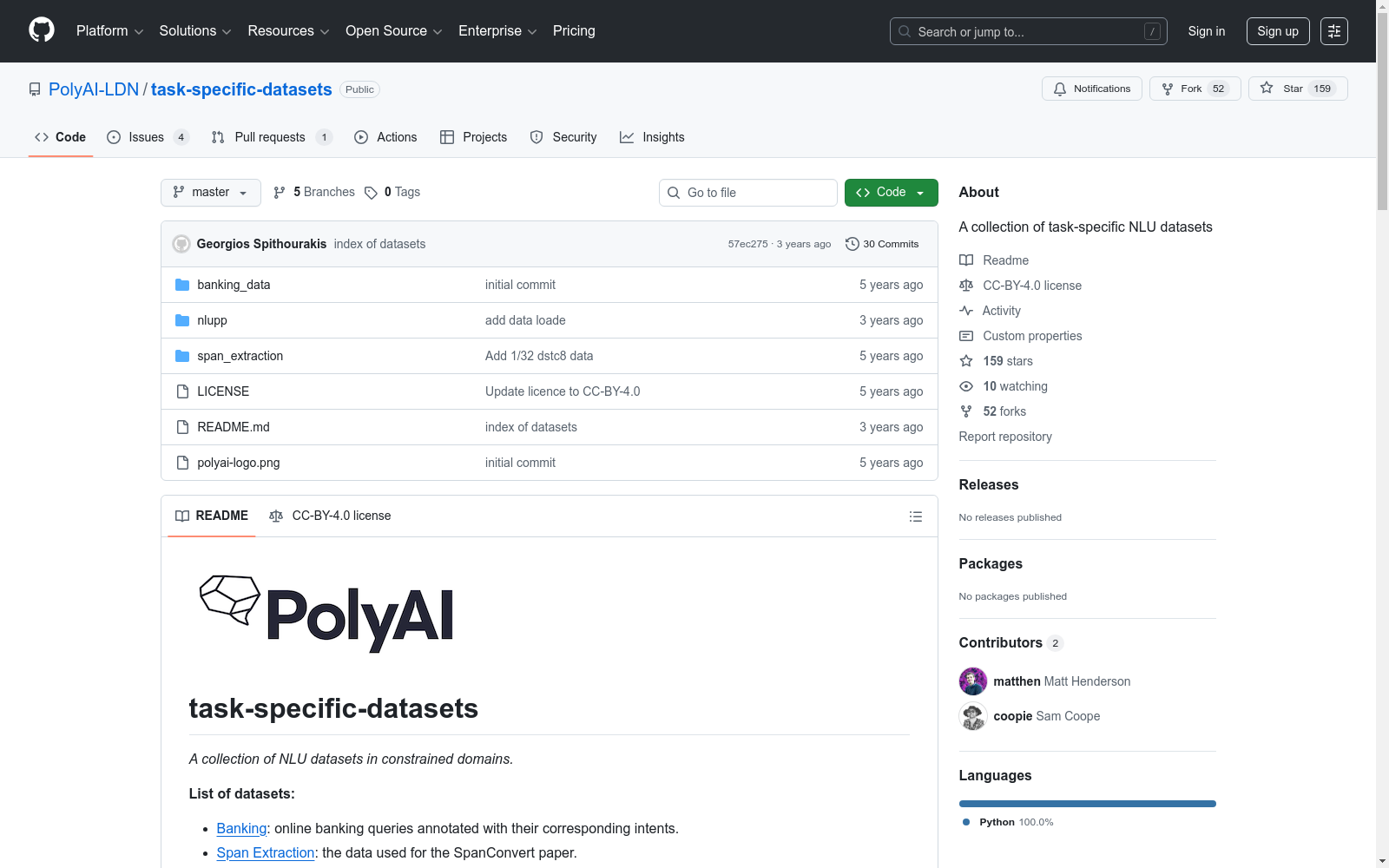Click the Sign in link
Image resolution: width=1389 pixels, height=868 pixels.
pyautogui.click(x=1207, y=31)
